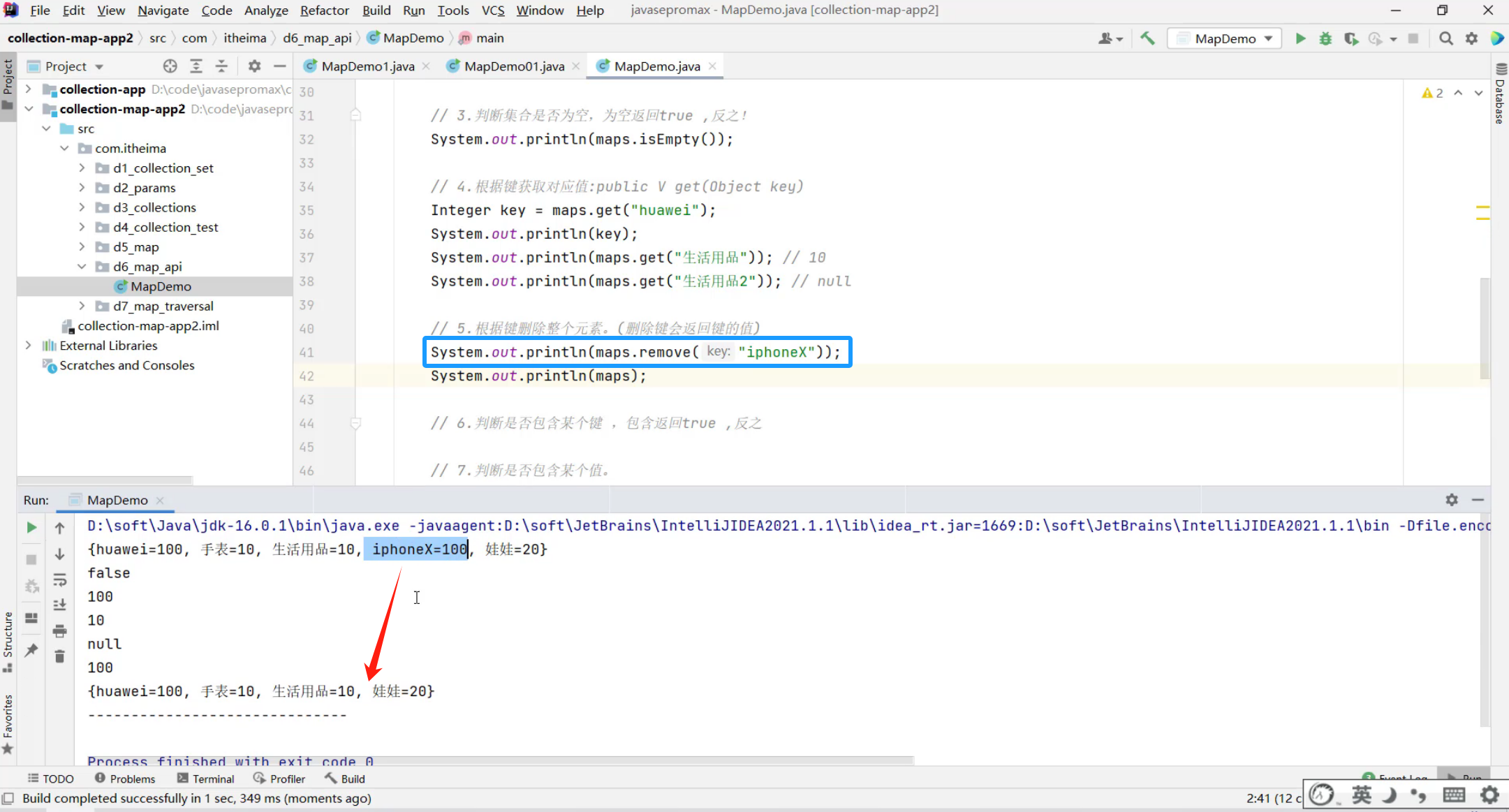Screen dimensions: 1509x812
Task: Collapse the d6_map_api package
Action: coord(82,267)
